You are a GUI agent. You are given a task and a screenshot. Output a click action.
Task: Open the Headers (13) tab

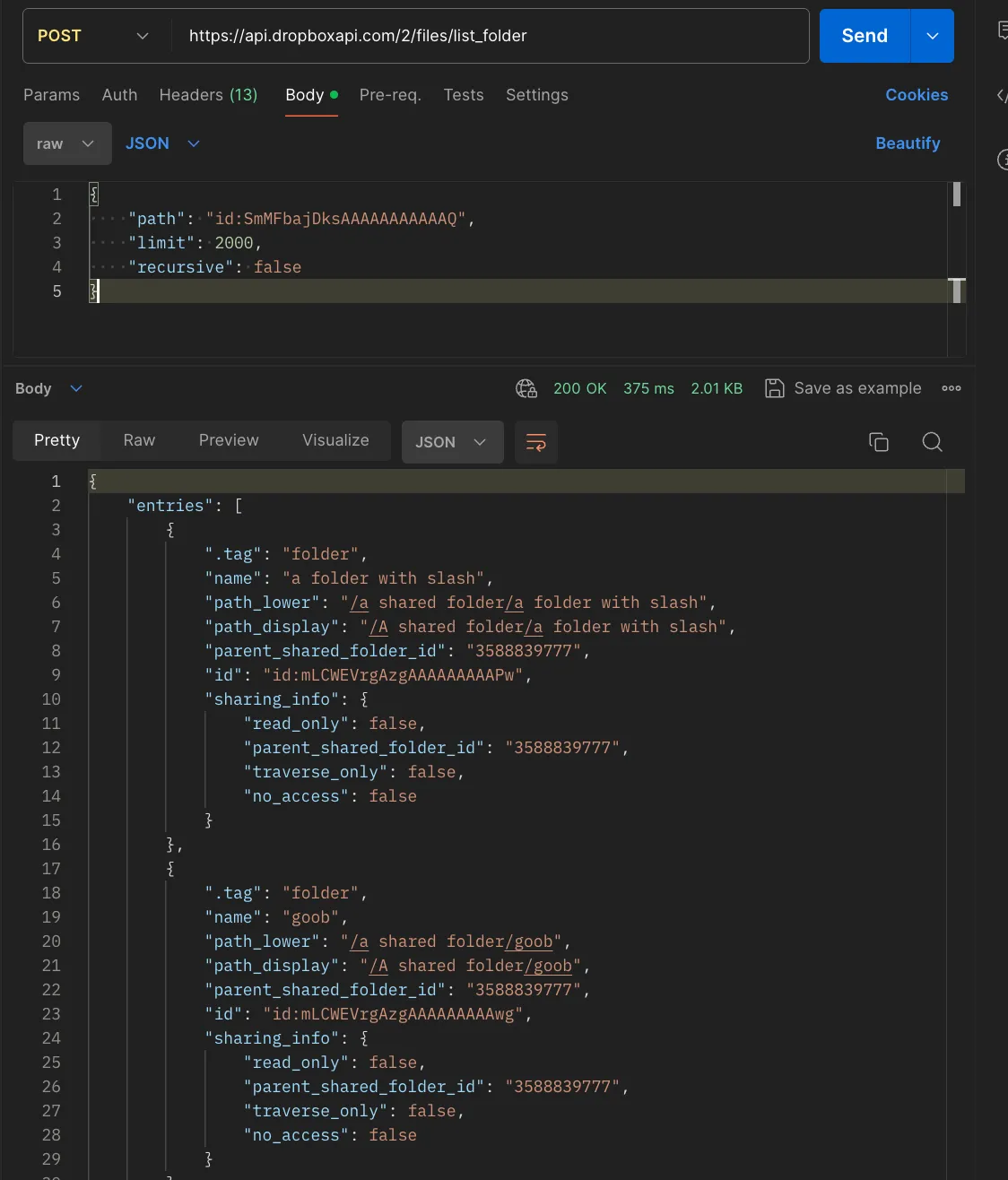click(208, 95)
